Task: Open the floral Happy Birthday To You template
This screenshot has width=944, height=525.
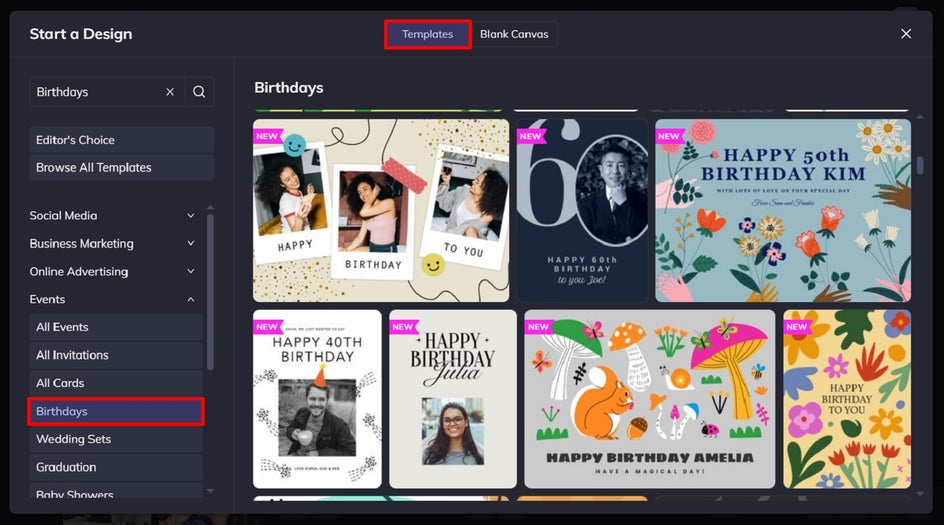Action: click(847, 399)
